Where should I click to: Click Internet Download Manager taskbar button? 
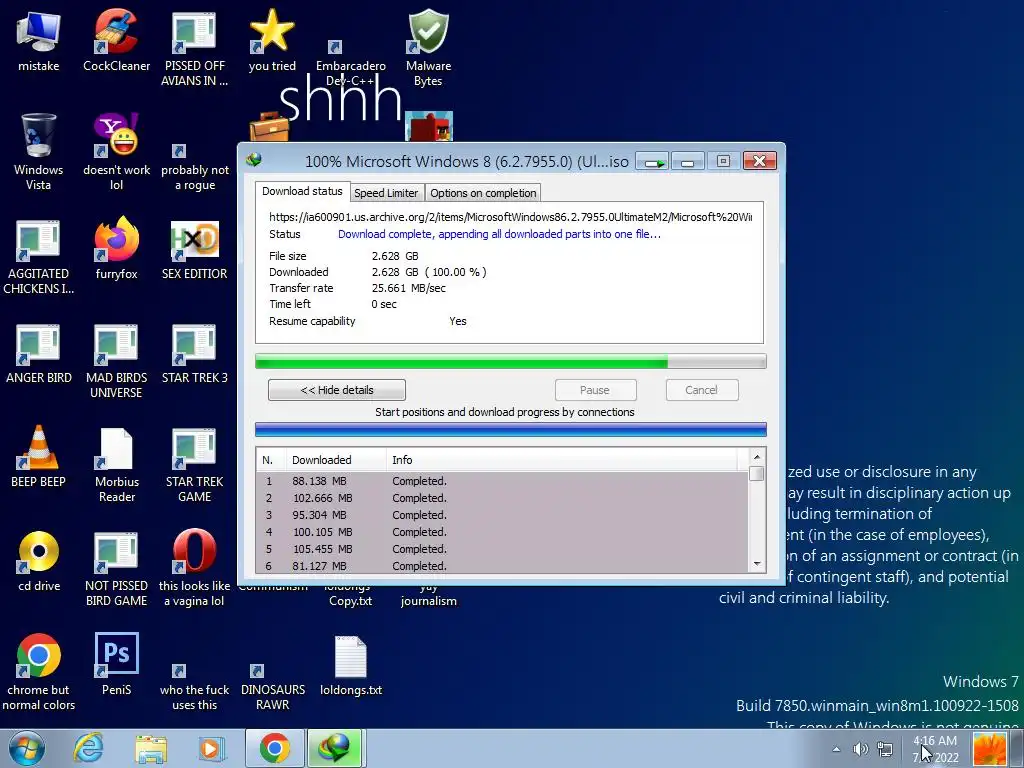coord(335,748)
